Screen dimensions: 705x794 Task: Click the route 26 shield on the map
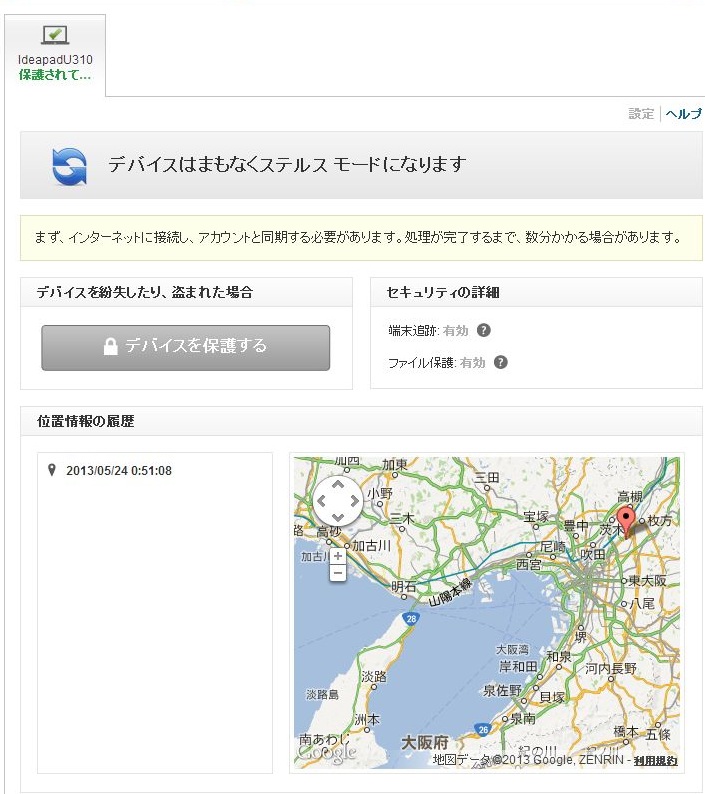[483, 729]
